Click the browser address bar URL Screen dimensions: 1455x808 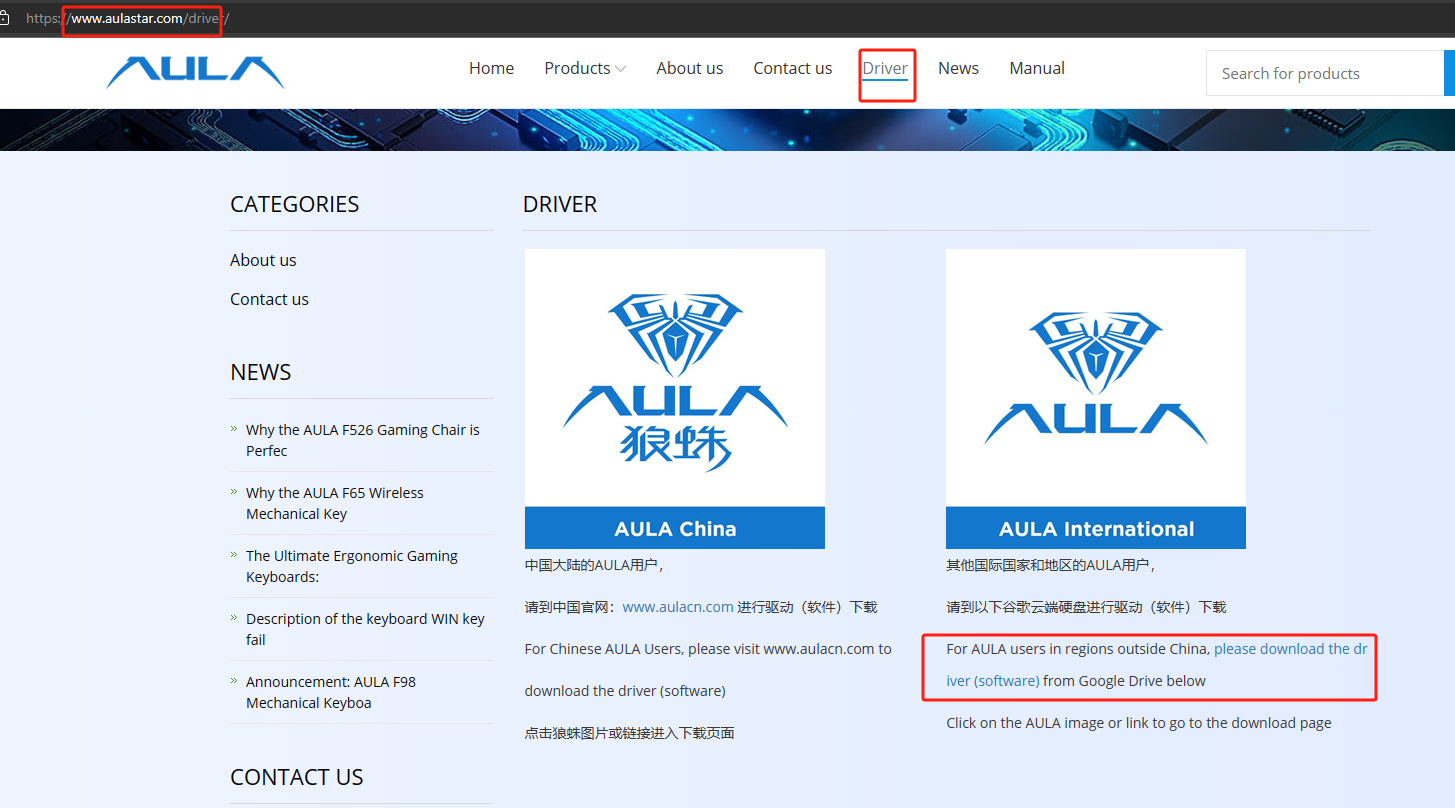(127, 19)
